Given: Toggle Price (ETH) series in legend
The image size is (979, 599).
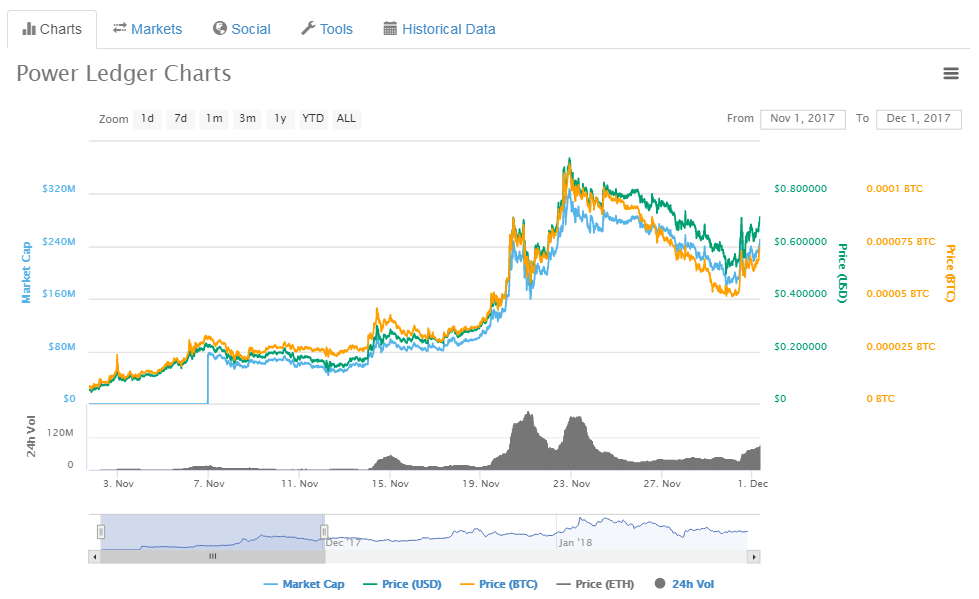Looking at the screenshot, I should coord(595,584).
